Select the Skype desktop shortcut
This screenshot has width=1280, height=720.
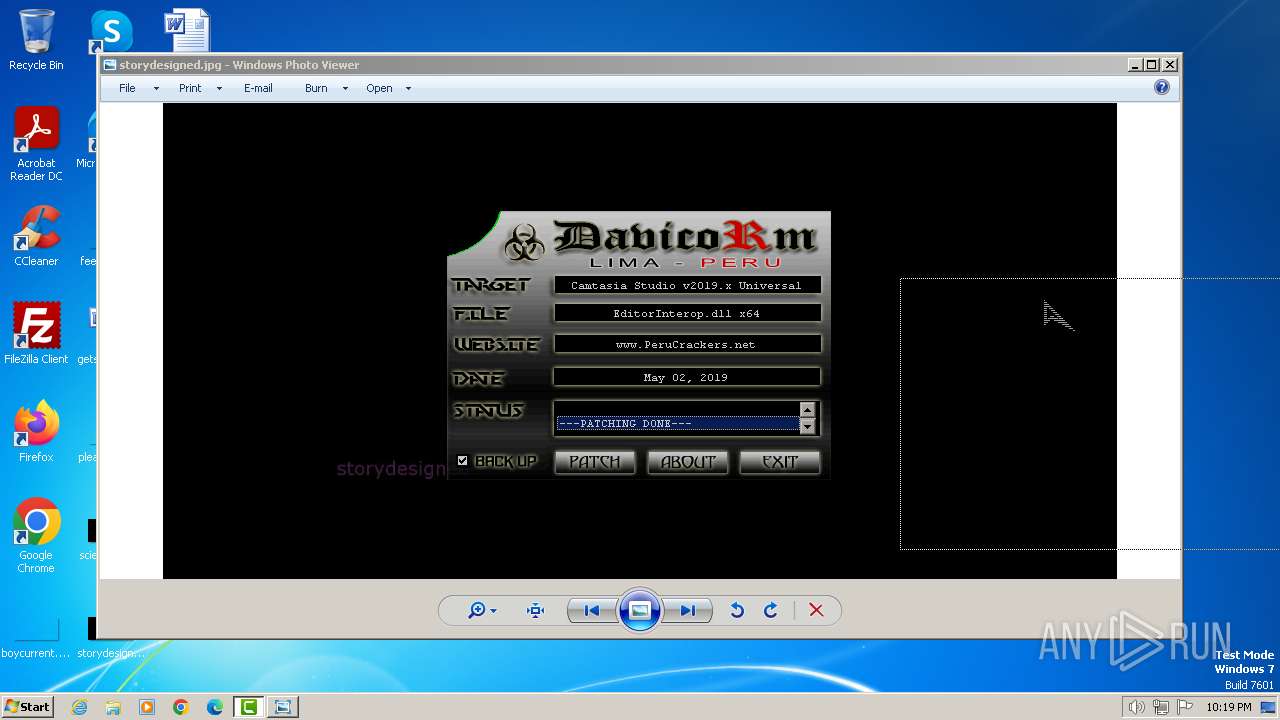click(110, 32)
